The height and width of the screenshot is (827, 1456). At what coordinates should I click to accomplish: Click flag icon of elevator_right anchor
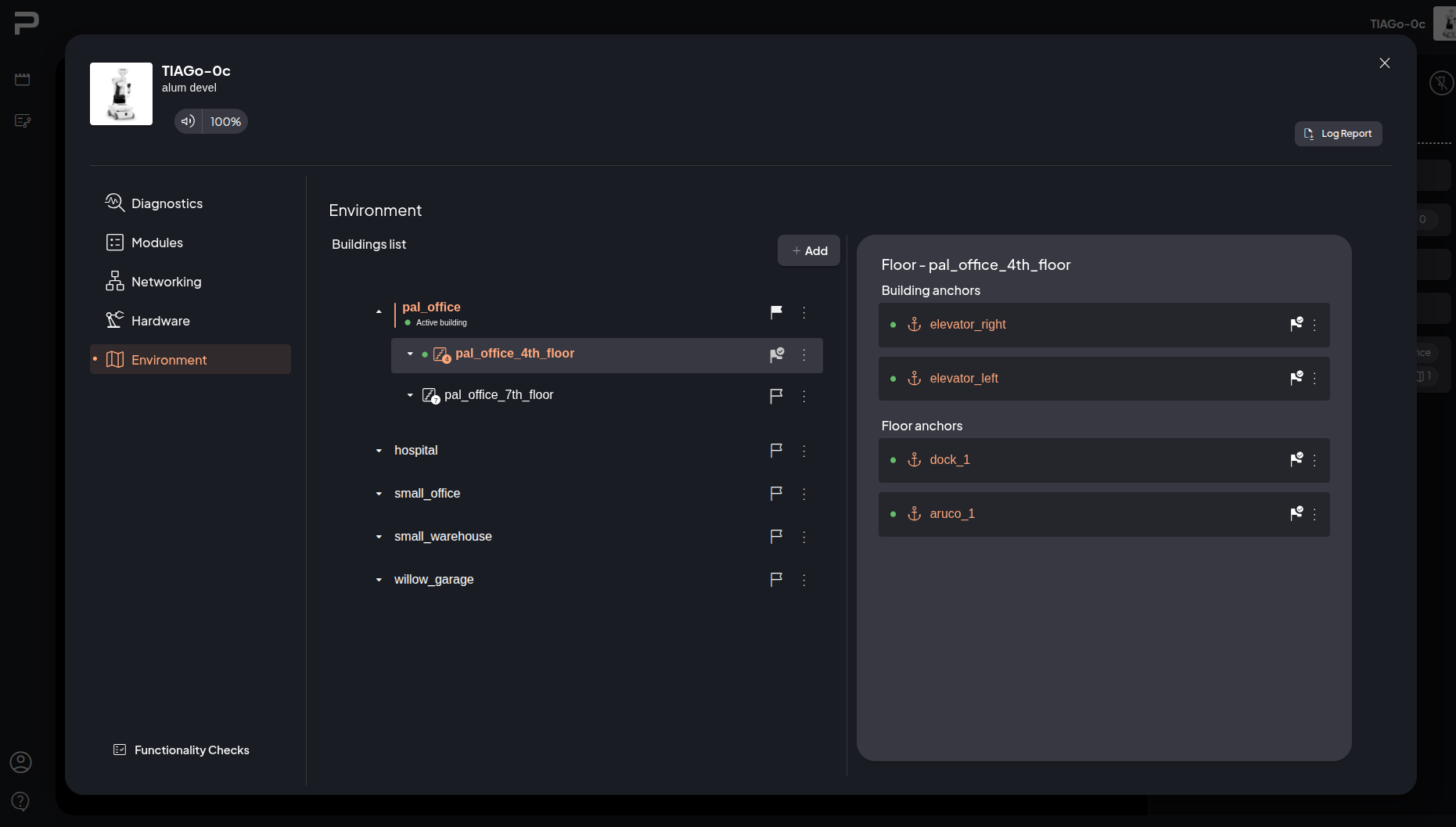coord(1296,324)
